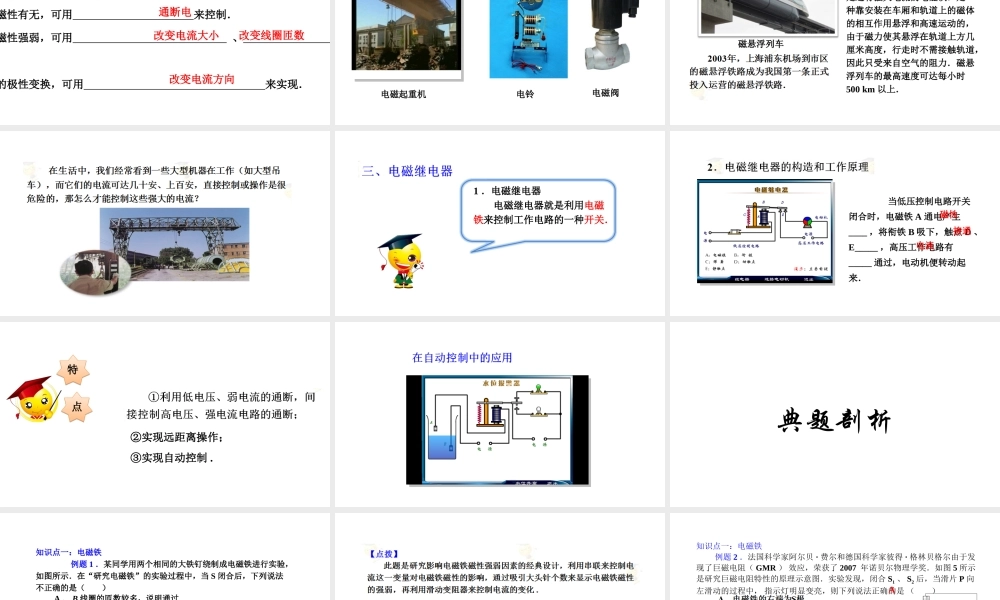The width and height of the screenshot is (1000, 600).
Task: Open the 典题剖析 title slide
Action: 835,414
